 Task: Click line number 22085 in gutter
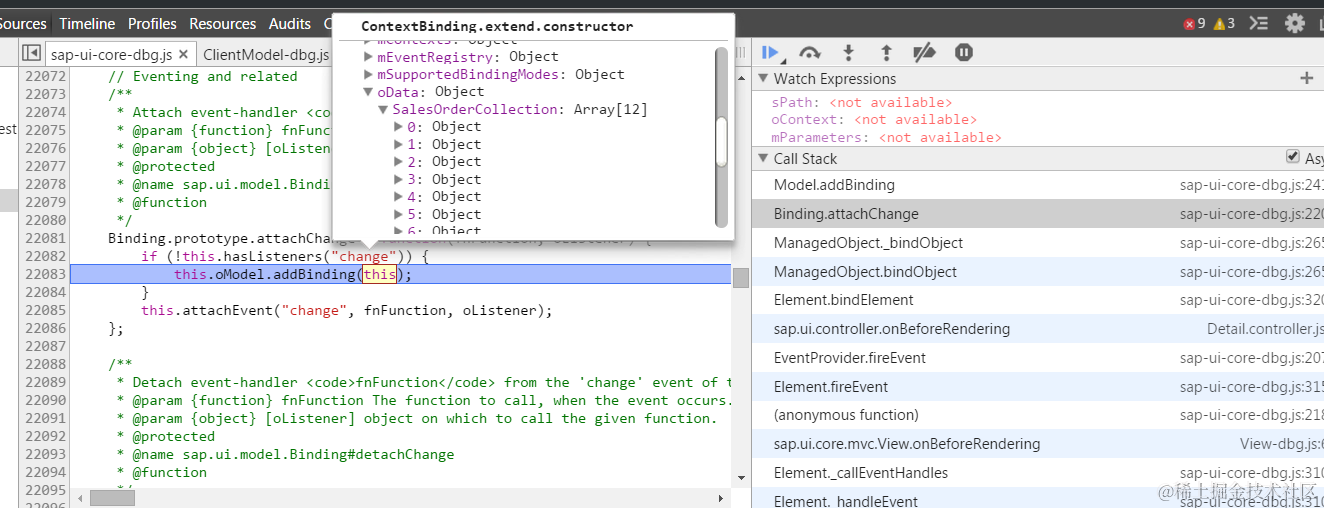[45, 310]
